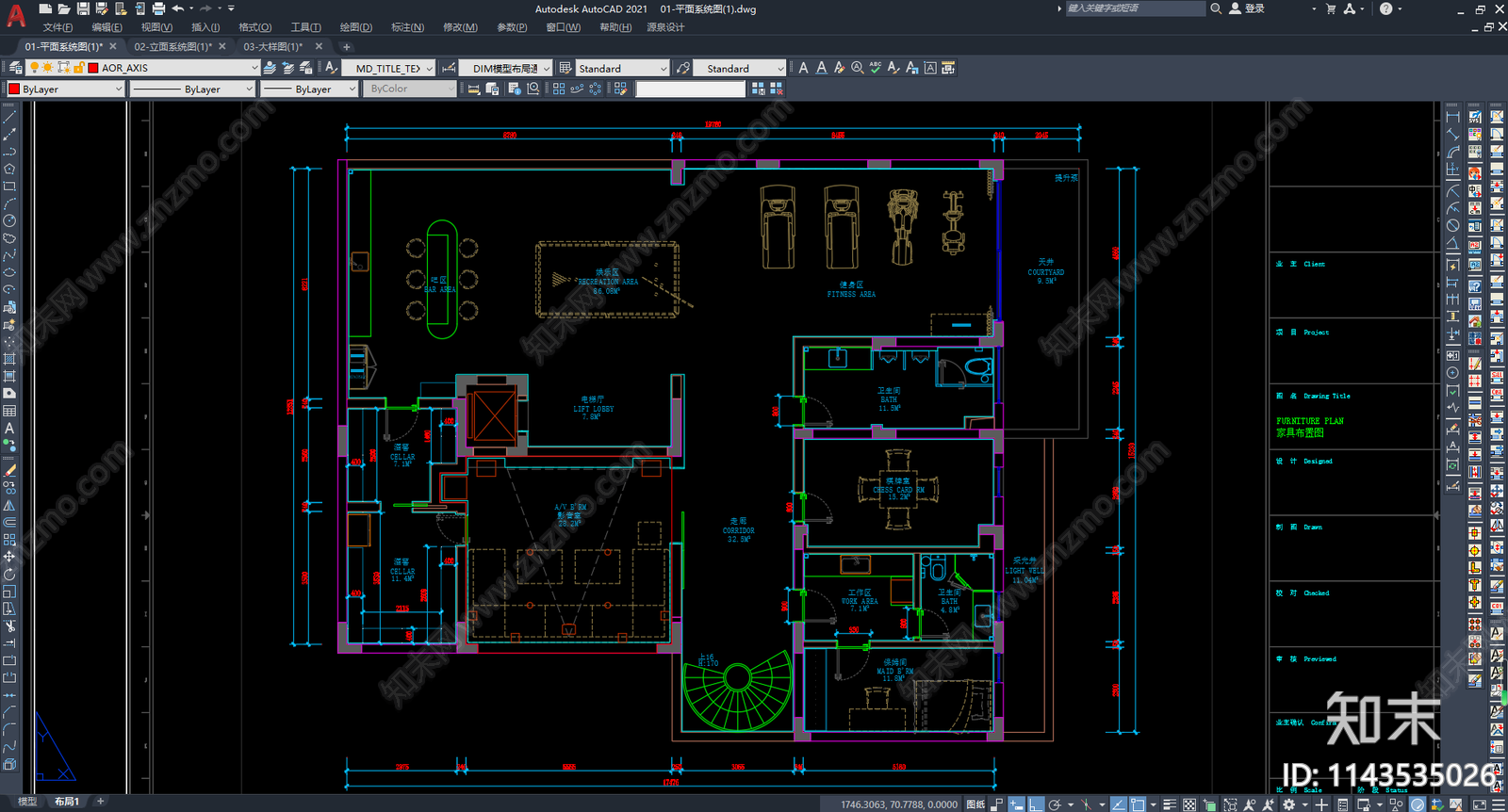Toggle layer freeze sun icon for AOR_AXIS

(x=47, y=68)
